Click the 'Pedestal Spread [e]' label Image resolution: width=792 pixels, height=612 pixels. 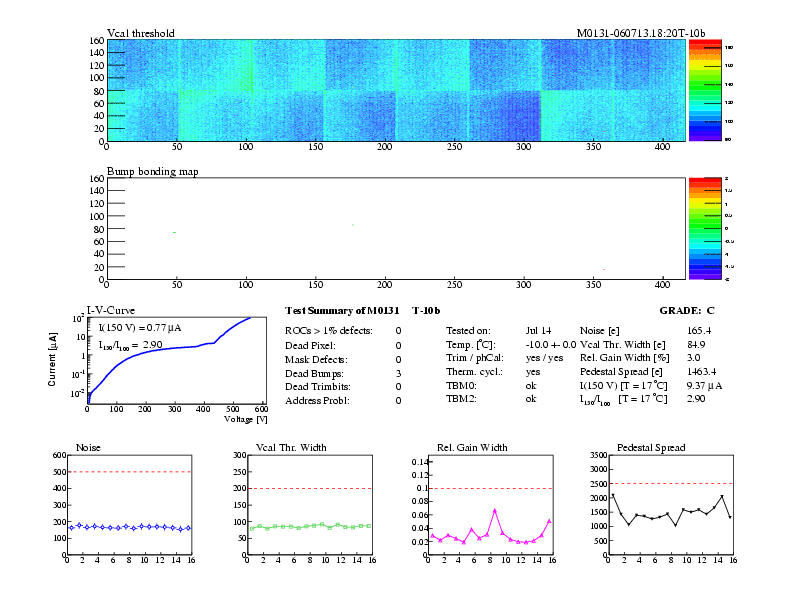click(x=621, y=372)
